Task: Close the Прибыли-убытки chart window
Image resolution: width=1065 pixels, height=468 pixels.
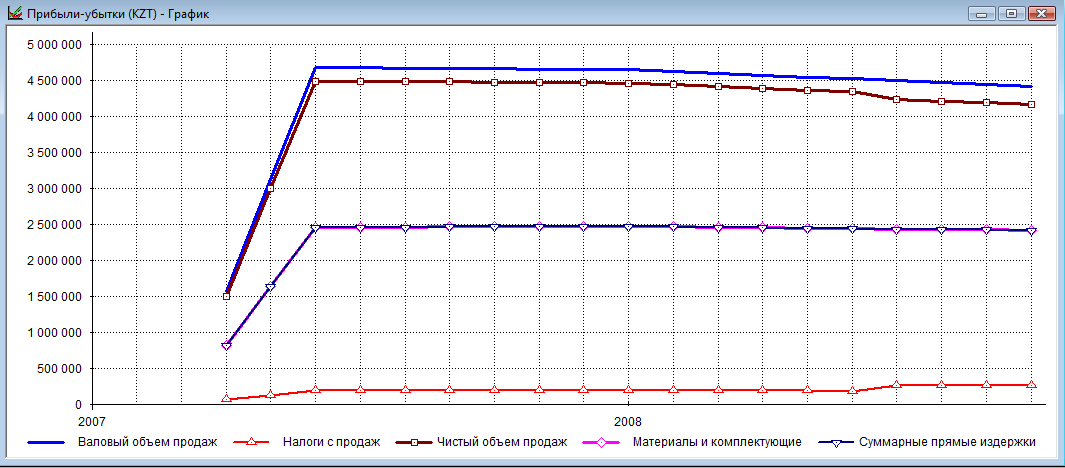Action: pyautogui.click(x=1041, y=14)
